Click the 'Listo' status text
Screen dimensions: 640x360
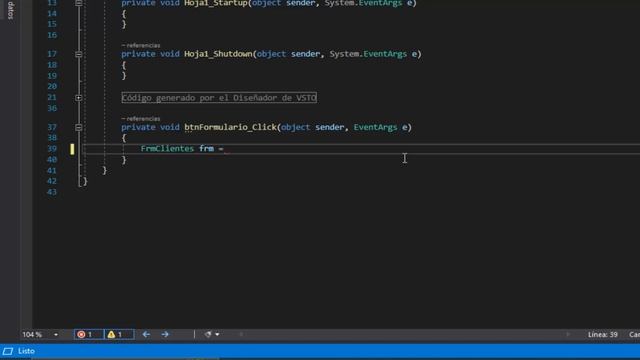pos(26,351)
